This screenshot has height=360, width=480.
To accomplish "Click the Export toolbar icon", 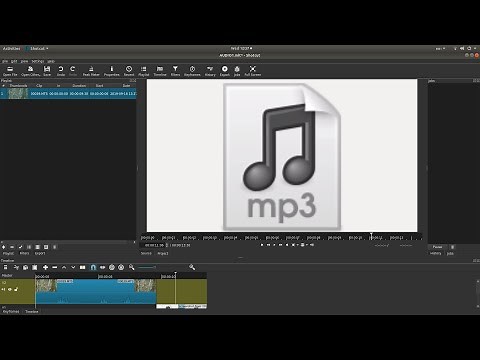I will (225, 71).
